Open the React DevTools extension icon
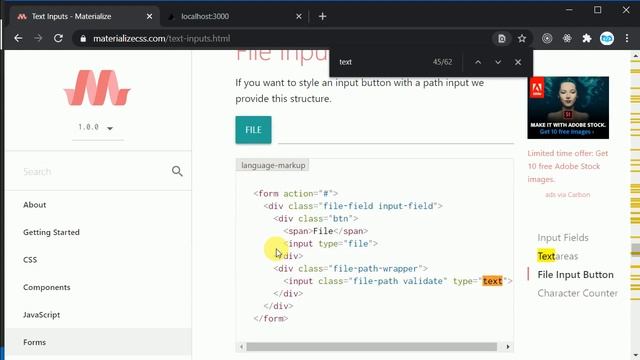Image resolution: width=640 pixels, height=360 pixels. coord(567,38)
